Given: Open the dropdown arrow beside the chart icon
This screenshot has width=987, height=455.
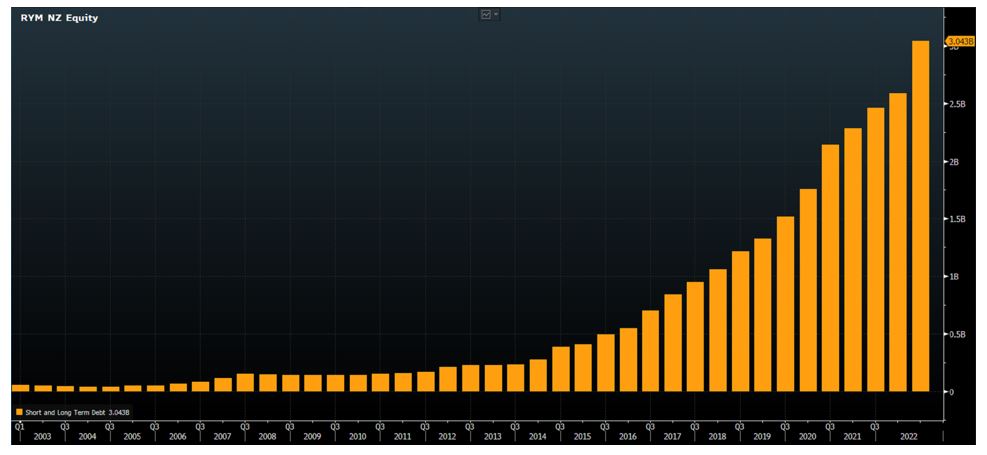Looking at the screenshot, I should (x=496, y=15).
